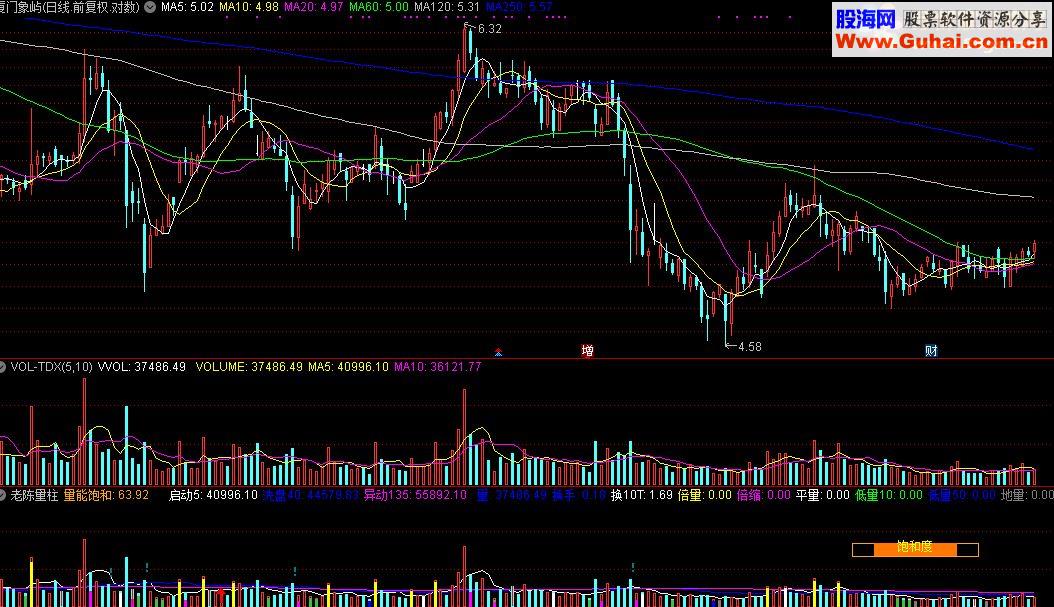This screenshot has height=607, width=1054.
Task: Open the dropdown arrow beside the chart title
Action: coord(150,7)
